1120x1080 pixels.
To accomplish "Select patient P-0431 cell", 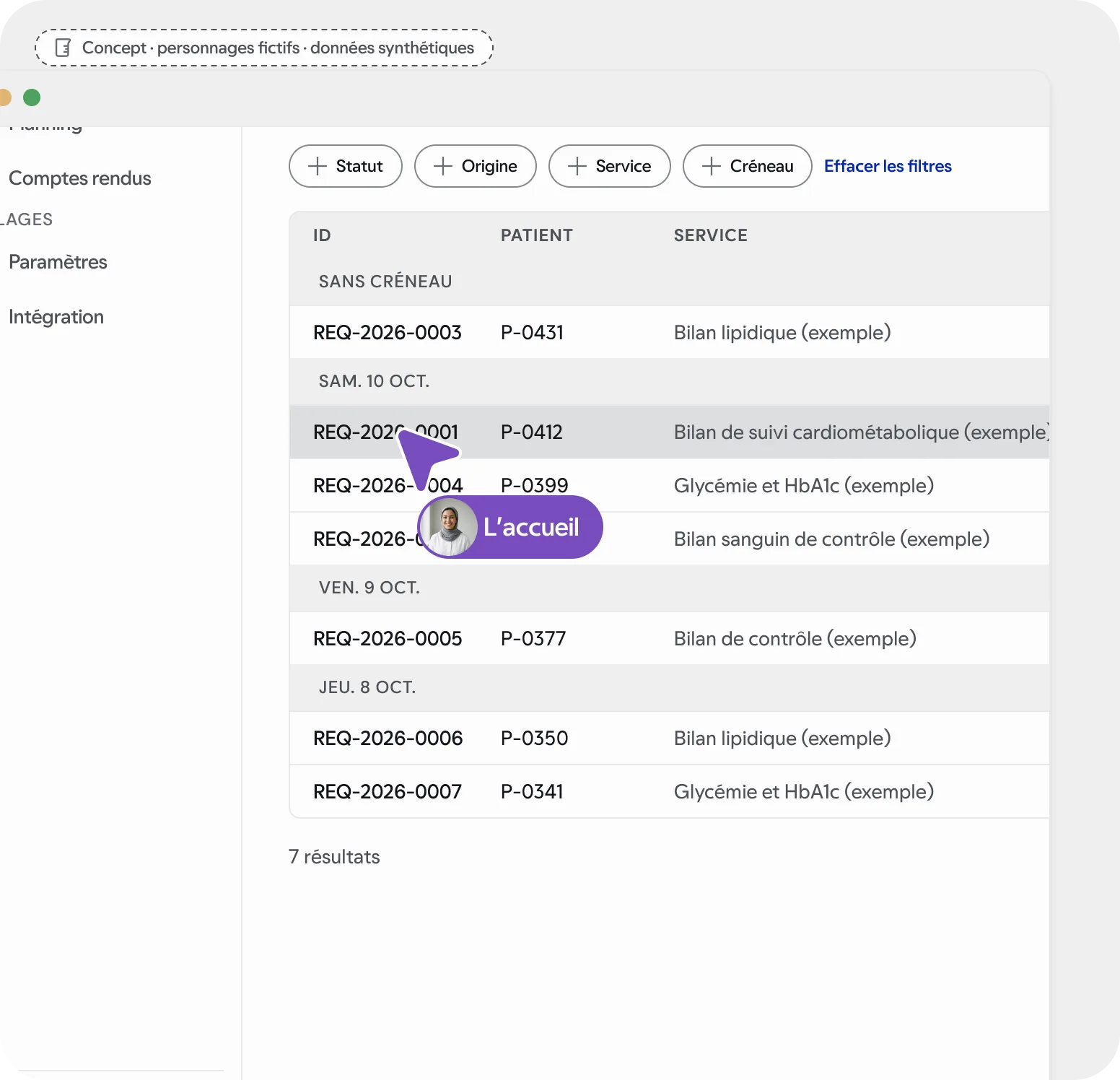I will point(533,333).
